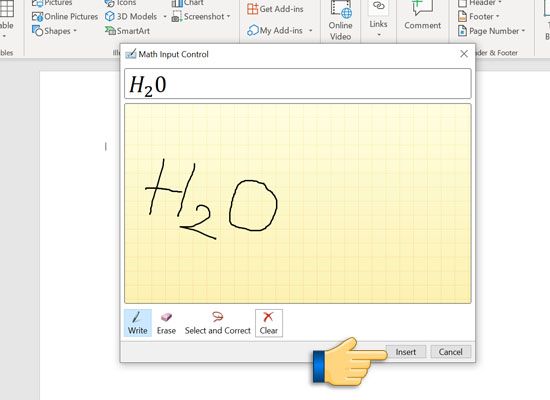Expand My Add-ins dropdown arrow
Image resolution: width=550 pixels, height=400 pixels.
310,31
